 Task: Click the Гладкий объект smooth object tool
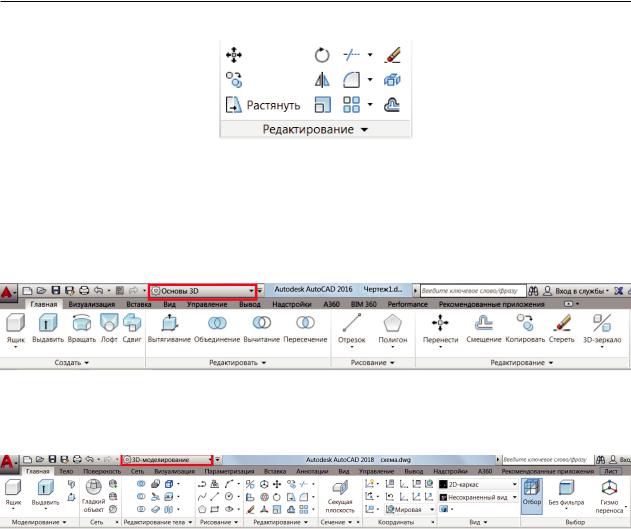[93, 496]
